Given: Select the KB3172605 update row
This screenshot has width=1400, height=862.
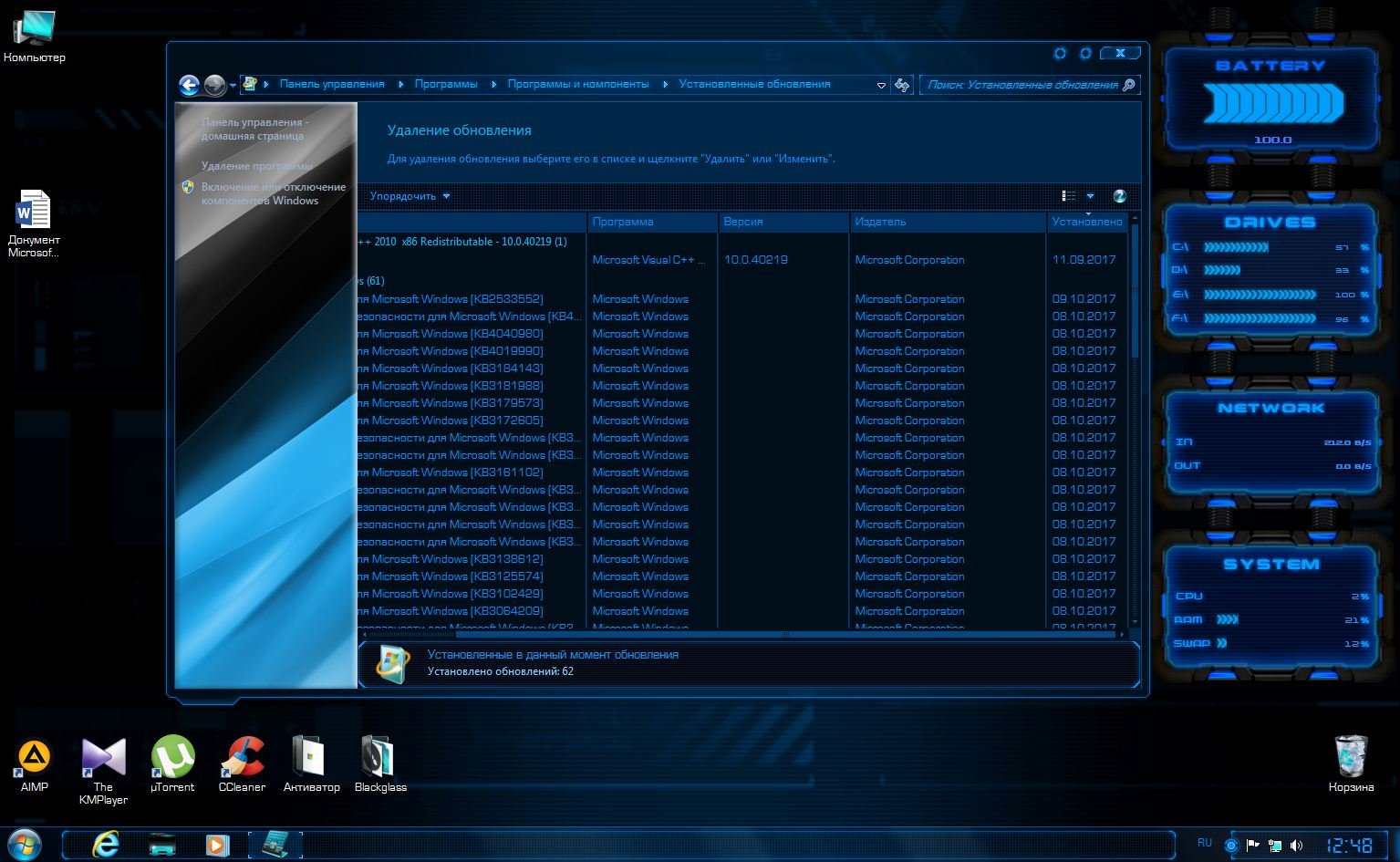Looking at the screenshot, I should pyautogui.click(x=743, y=421).
